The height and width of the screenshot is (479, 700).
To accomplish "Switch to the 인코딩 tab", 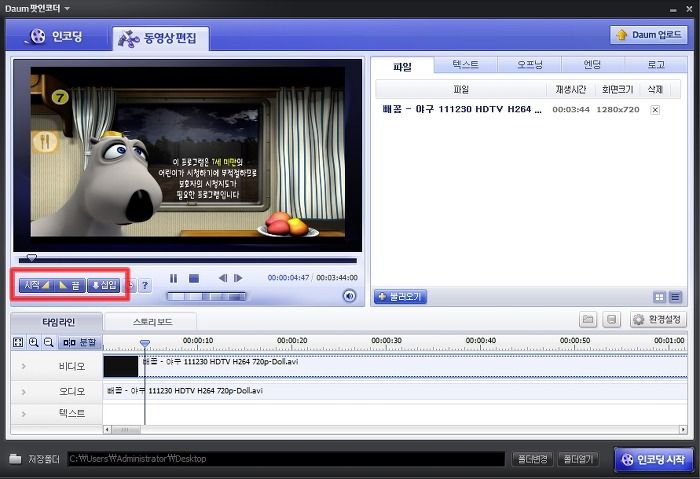I will (56, 36).
